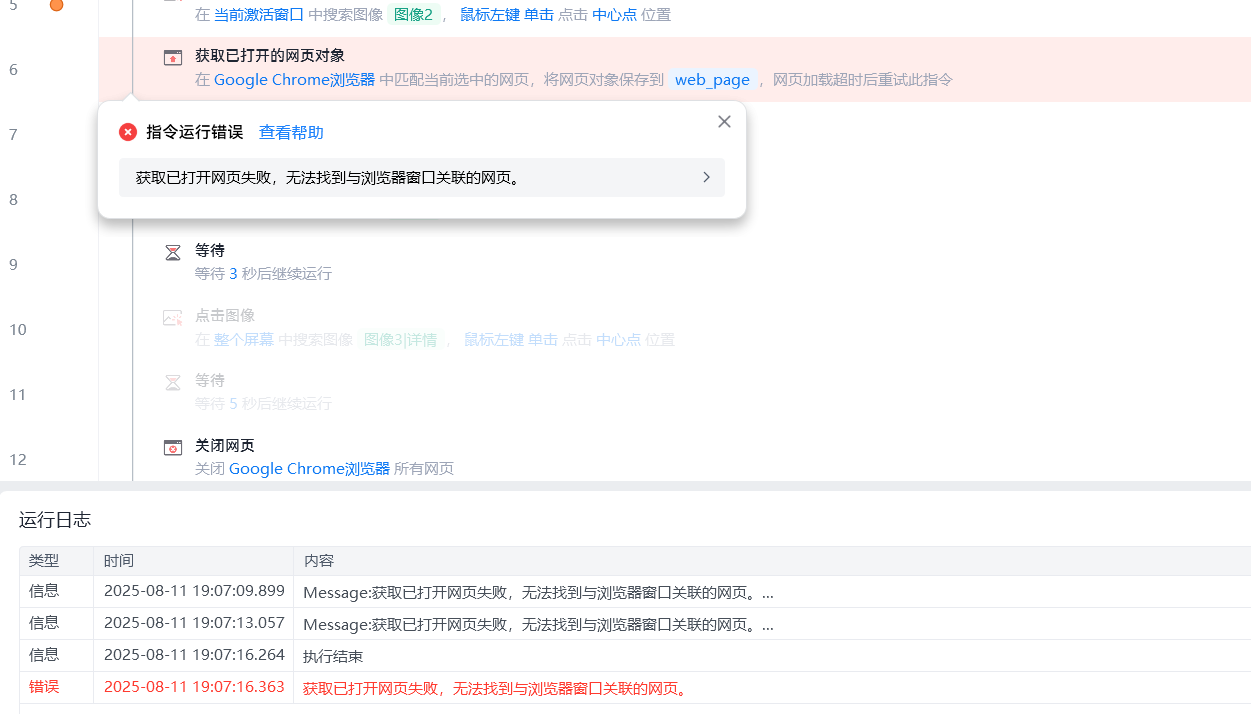Click line number 12 in the gutter
1251x714 pixels.
tap(18, 459)
